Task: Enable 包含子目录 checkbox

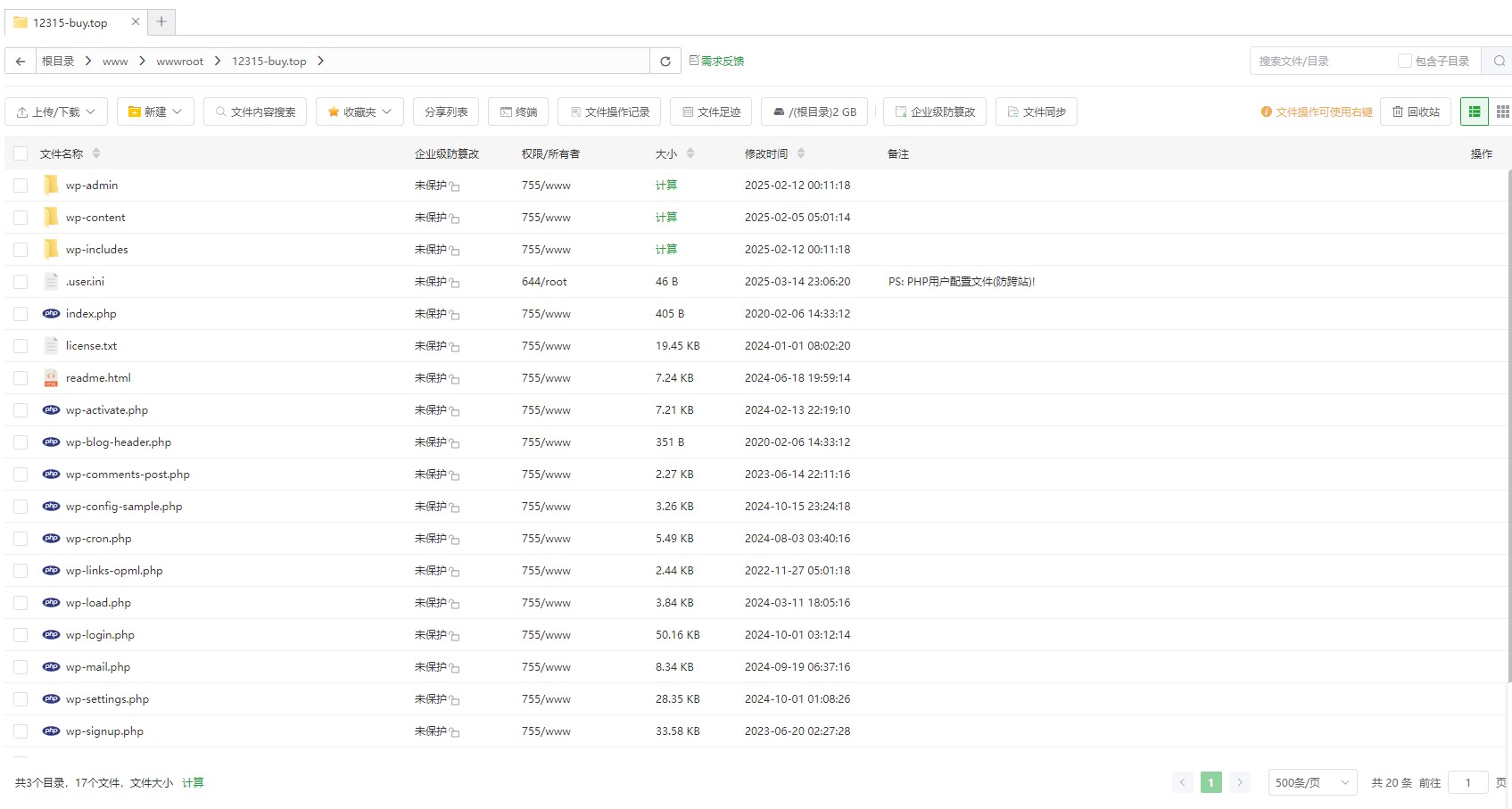Action: tap(1405, 61)
